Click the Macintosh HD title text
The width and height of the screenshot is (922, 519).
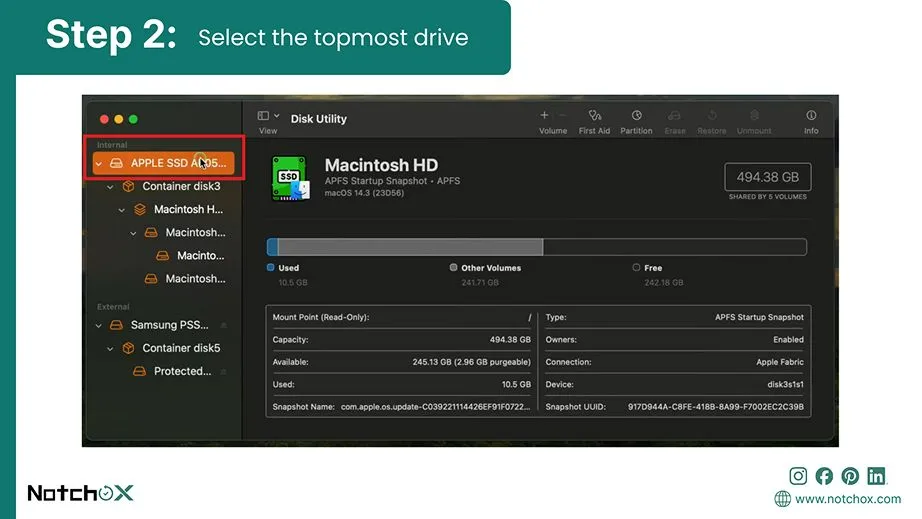(x=381, y=165)
